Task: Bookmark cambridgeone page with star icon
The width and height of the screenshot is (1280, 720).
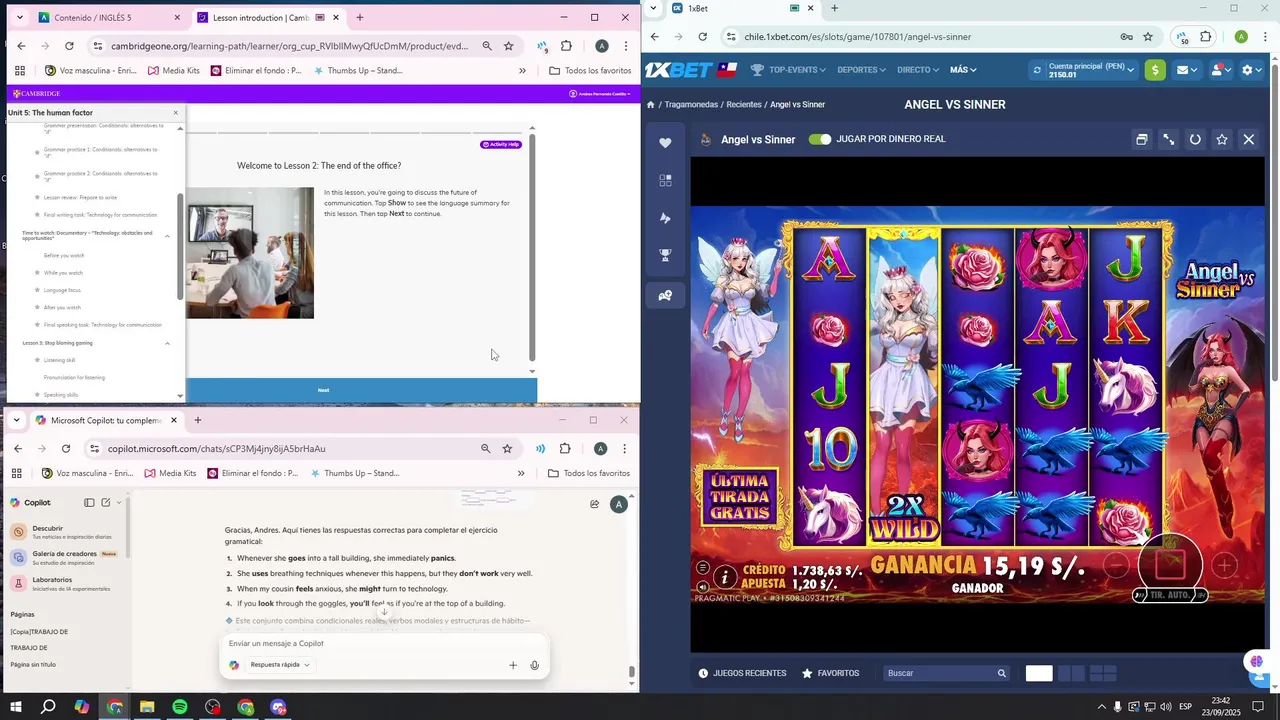Action: click(509, 46)
